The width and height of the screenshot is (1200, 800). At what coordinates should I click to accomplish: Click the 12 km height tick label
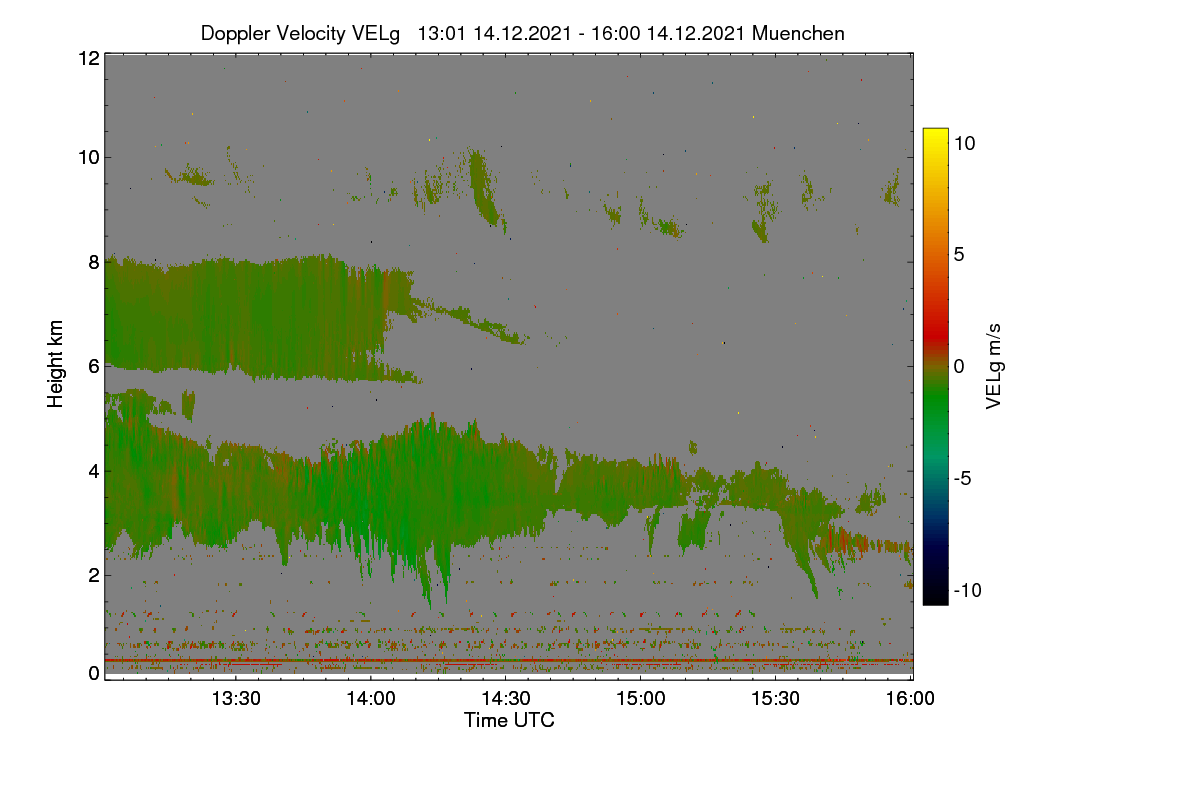tap(88, 58)
